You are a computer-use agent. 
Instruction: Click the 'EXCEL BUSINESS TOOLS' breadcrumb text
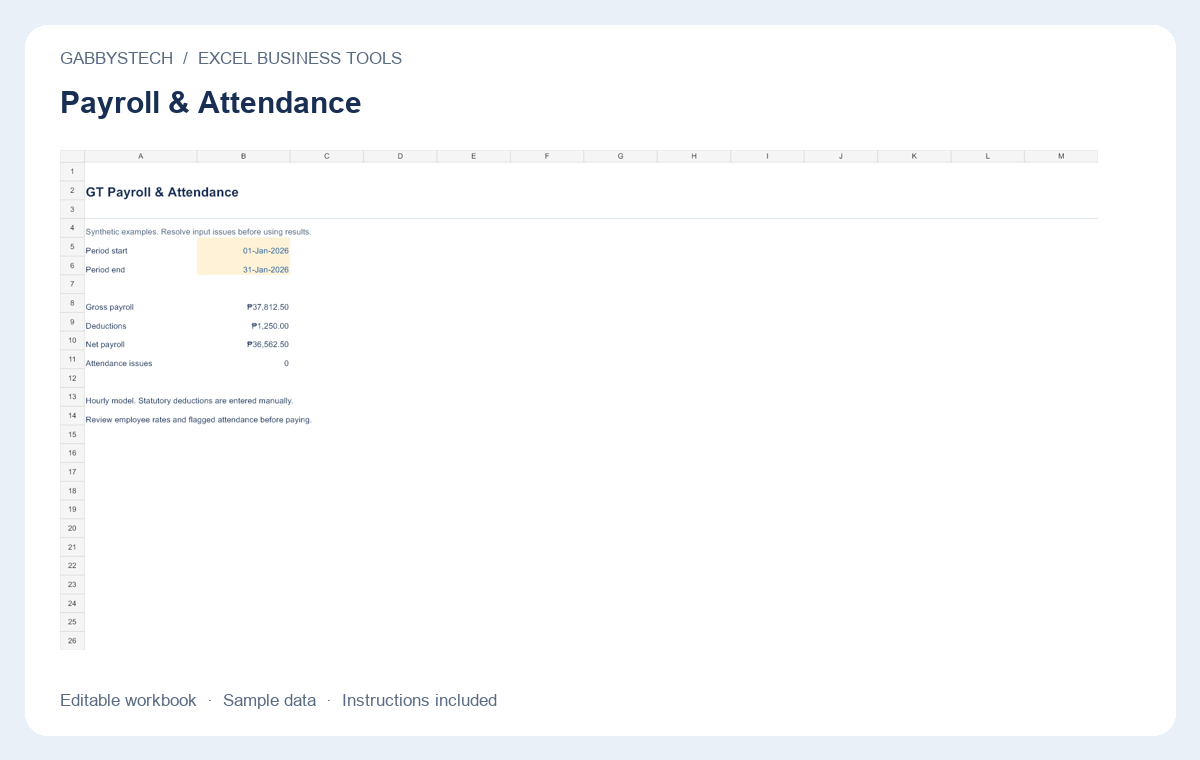click(300, 58)
